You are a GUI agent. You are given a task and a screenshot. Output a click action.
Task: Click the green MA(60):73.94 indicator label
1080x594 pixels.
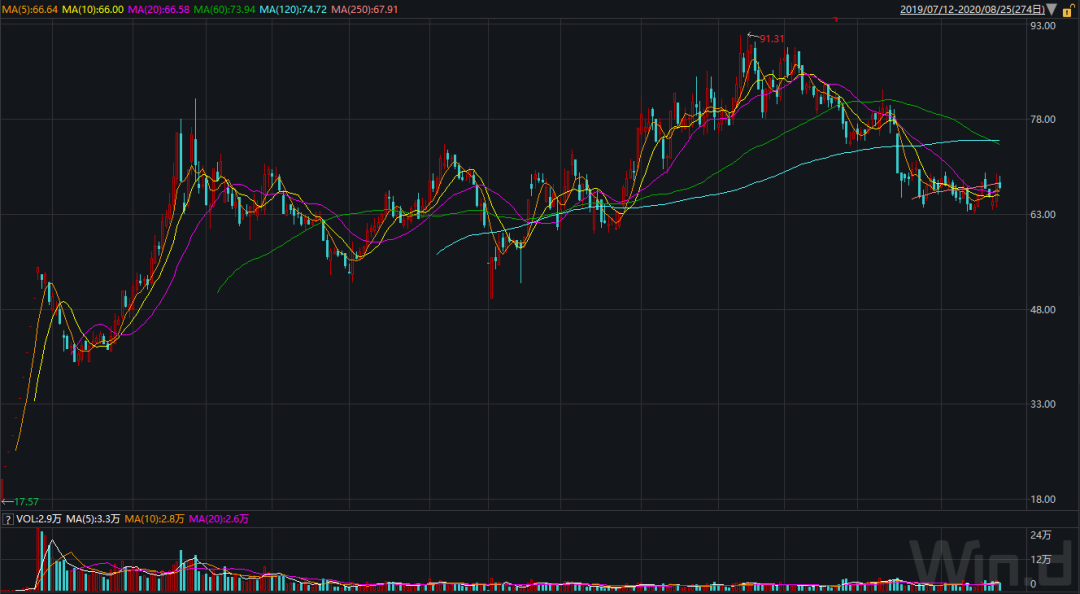coord(223,9)
